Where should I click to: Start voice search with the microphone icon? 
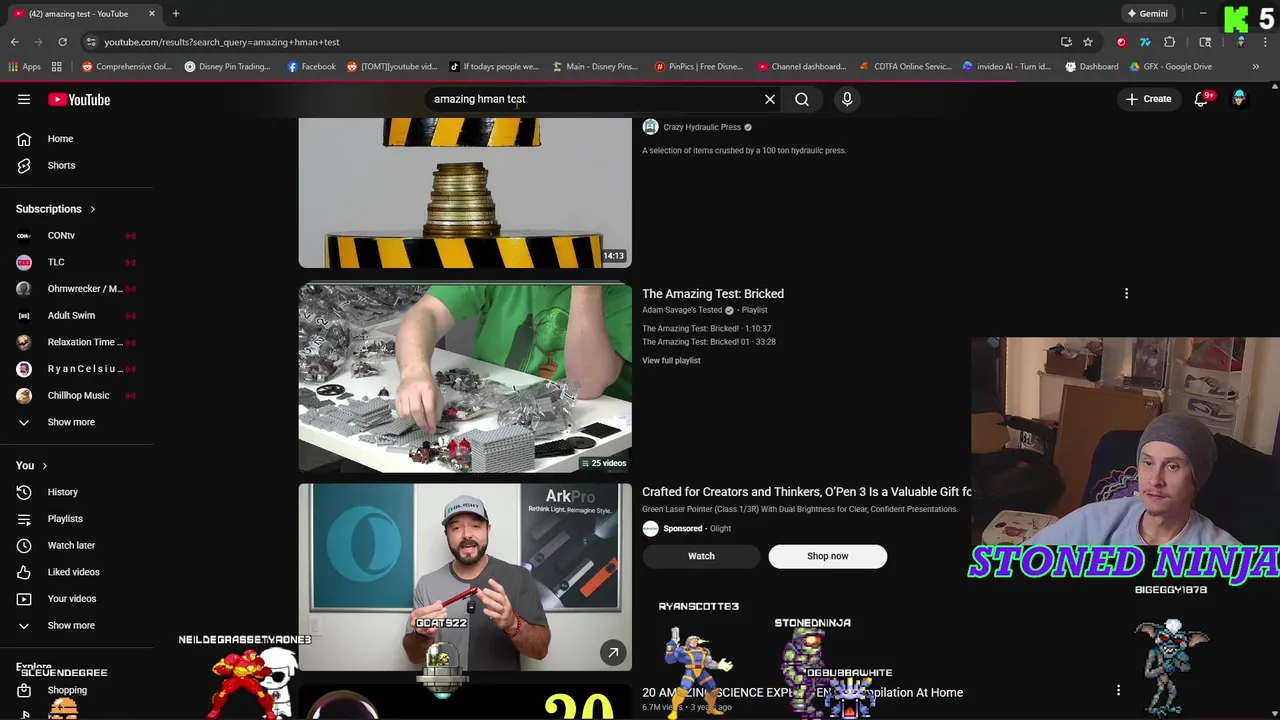click(x=847, y=99)
